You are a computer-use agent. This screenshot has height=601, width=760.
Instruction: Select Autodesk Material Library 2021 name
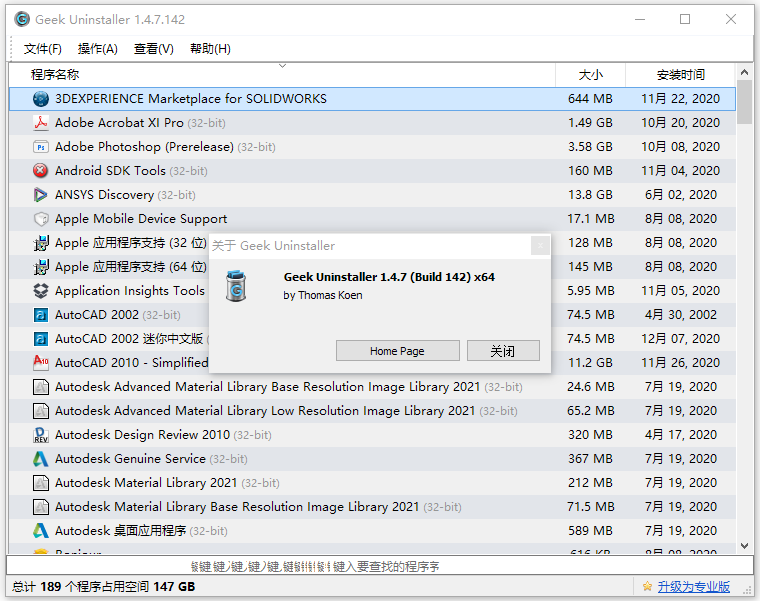pos(146,483)
